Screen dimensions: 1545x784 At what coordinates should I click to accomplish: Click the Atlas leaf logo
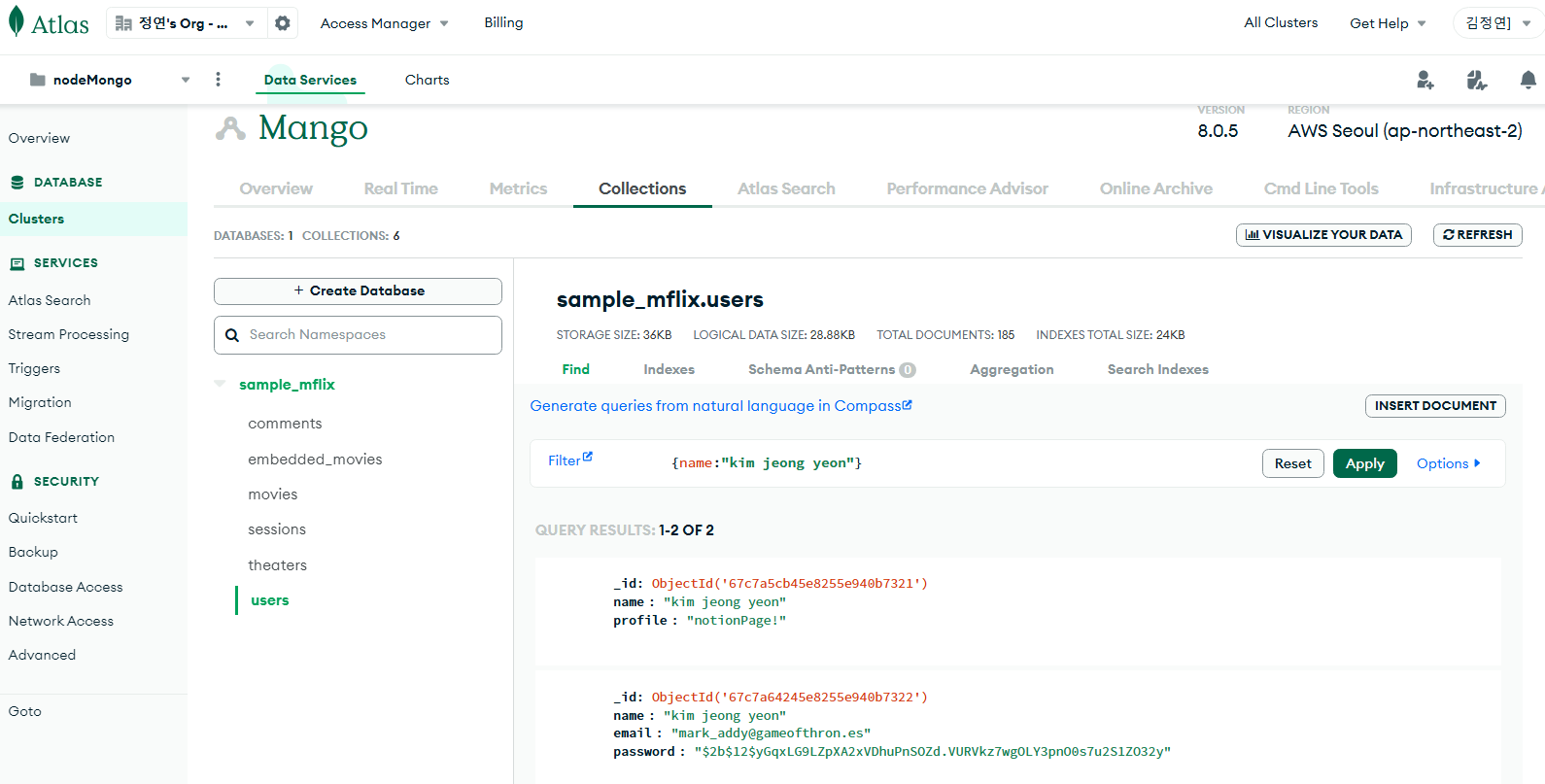[16, 22]
